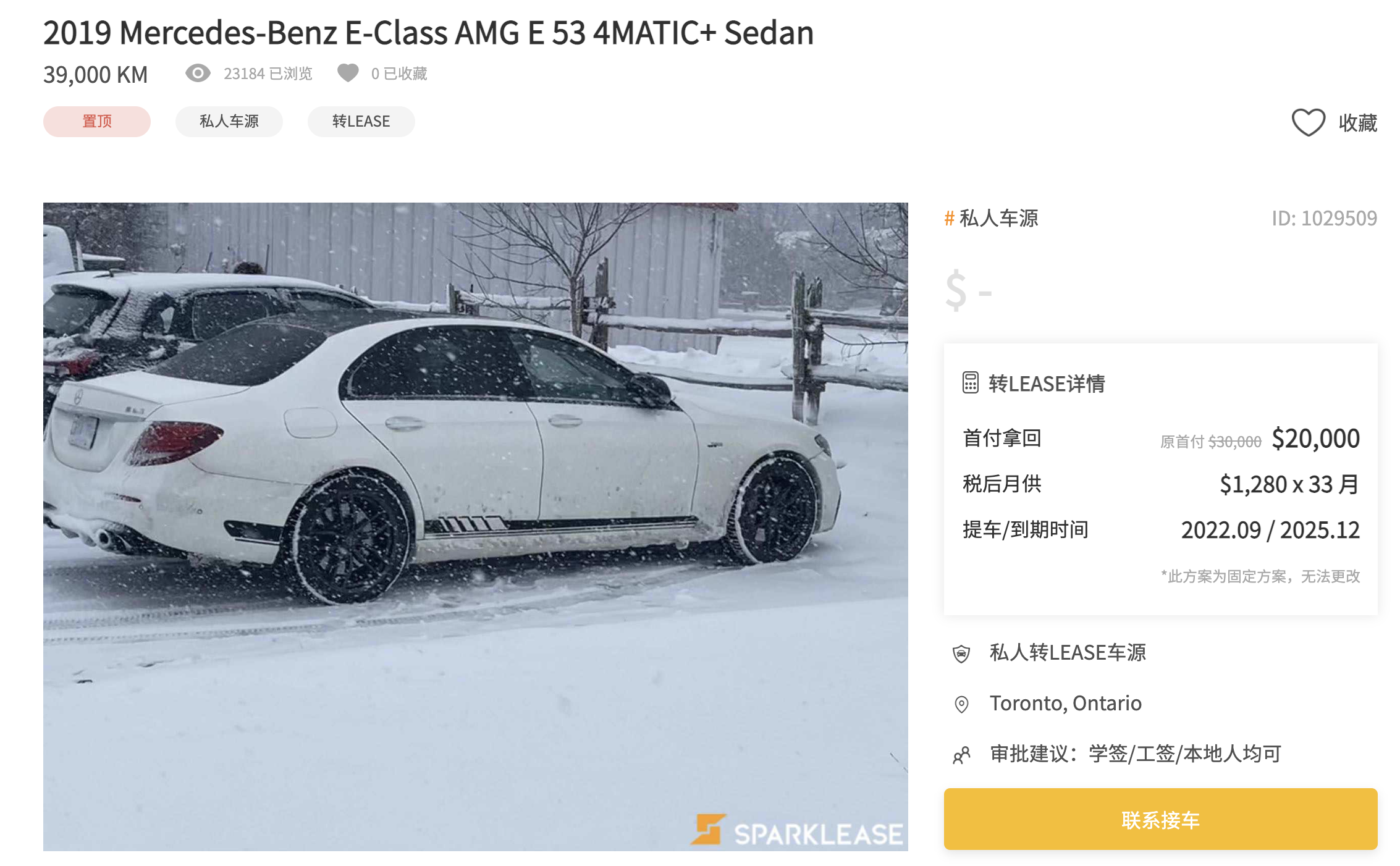Screen dimensions: 1400x866
Task: Toggle the 收藏 heart outline icon
Action: tap(1308, 122)
